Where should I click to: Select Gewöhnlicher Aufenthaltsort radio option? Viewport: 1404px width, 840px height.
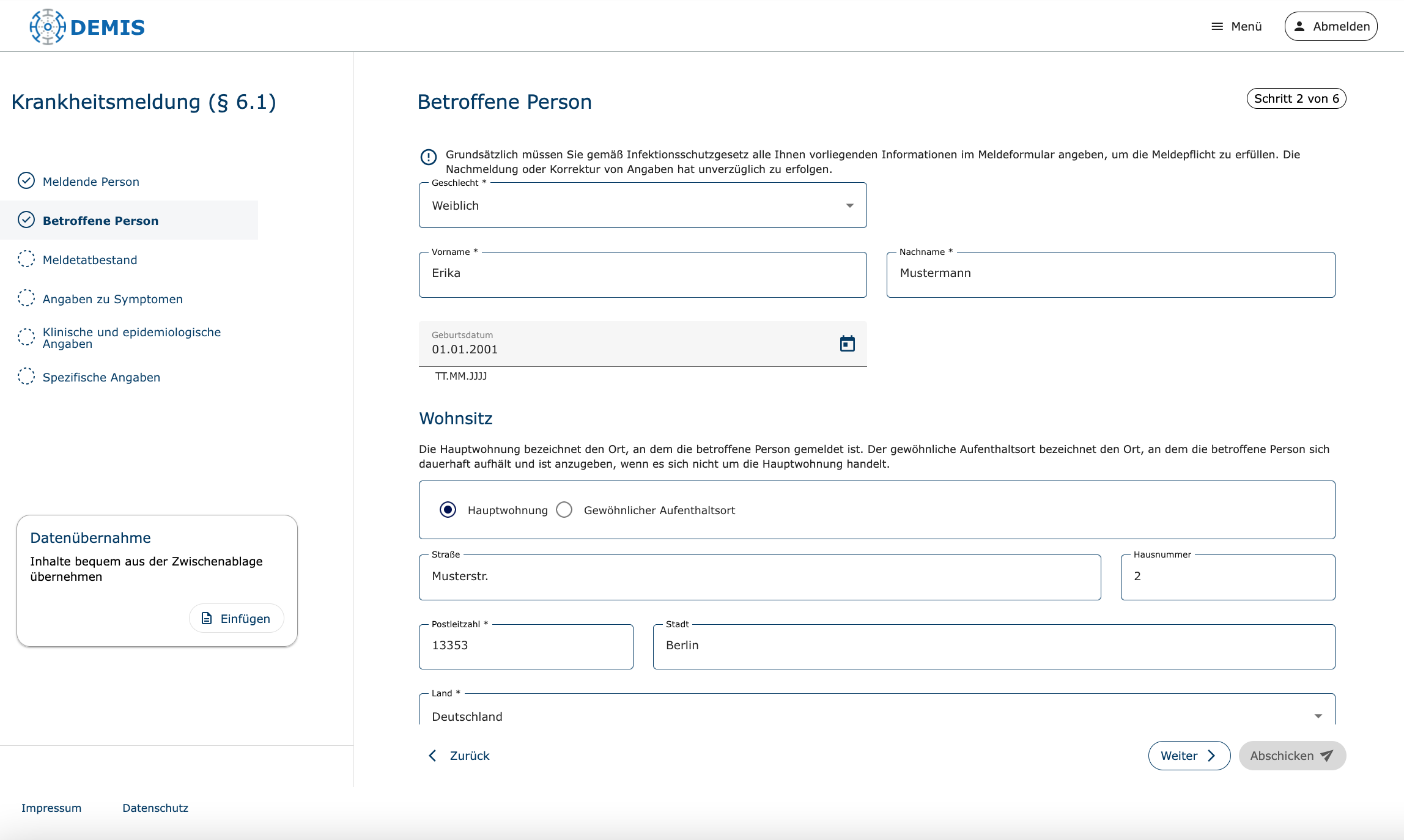point(564,510)
